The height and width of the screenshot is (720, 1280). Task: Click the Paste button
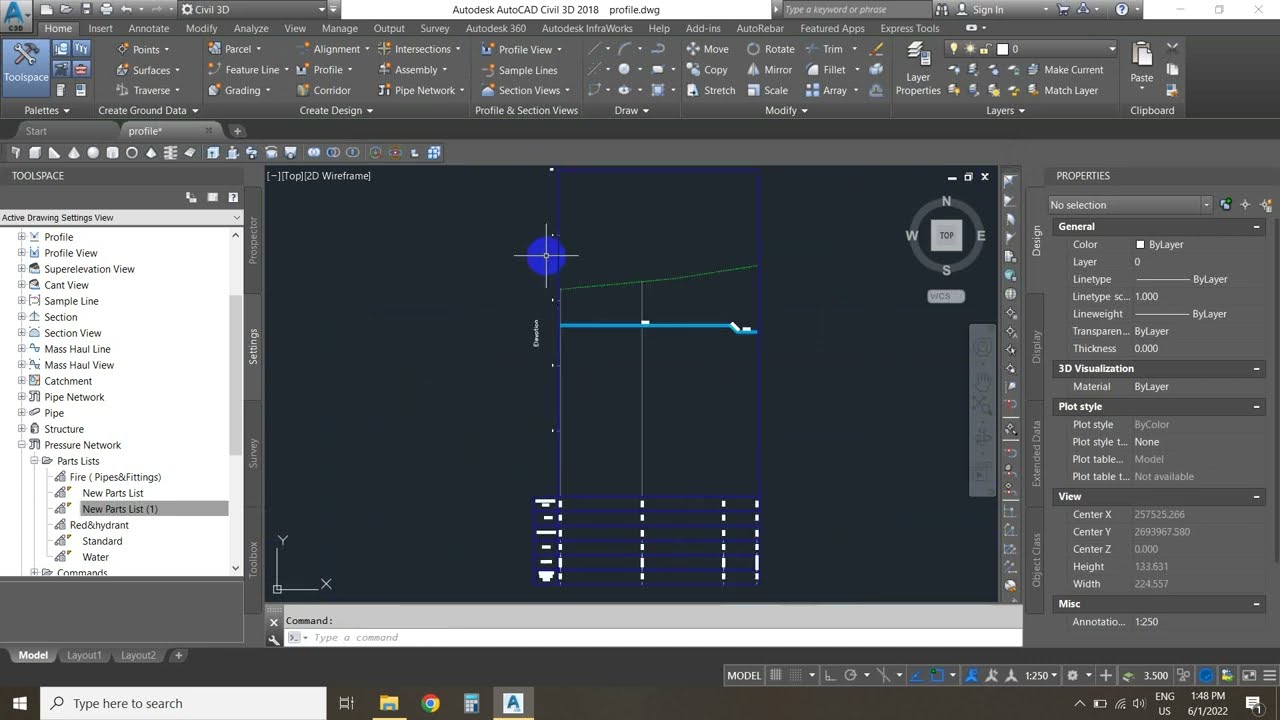pyautogui.click(x=1142, y=63)
